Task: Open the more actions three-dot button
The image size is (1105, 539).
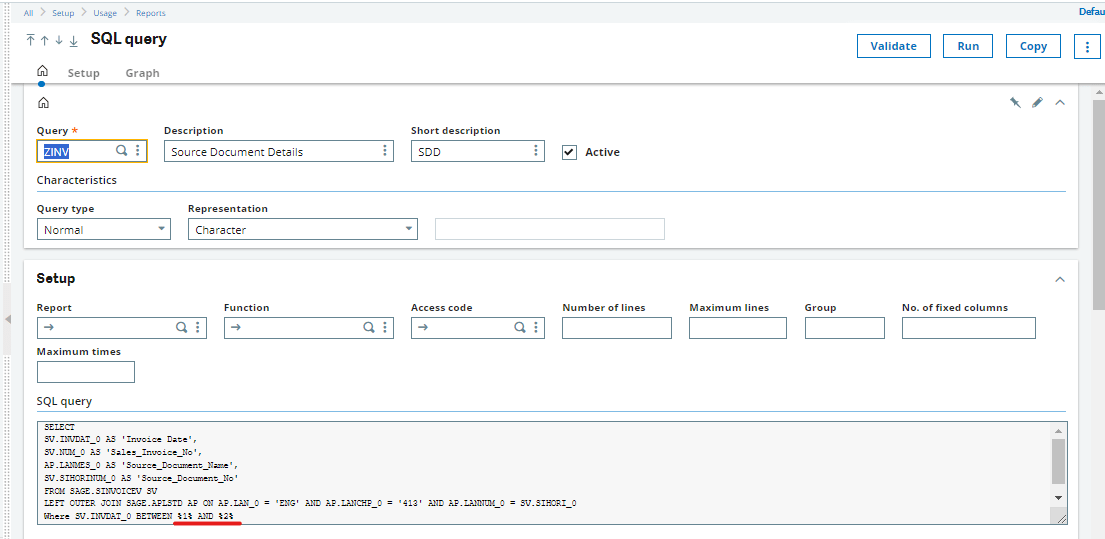Action: click(x=1086, y=46)
